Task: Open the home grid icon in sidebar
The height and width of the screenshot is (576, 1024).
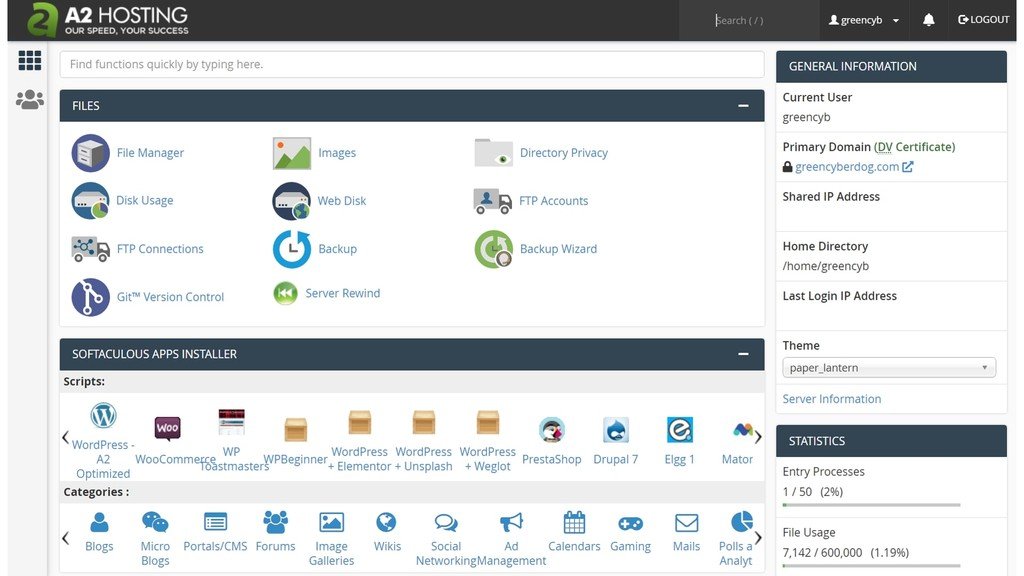Action: coord(29,61)
